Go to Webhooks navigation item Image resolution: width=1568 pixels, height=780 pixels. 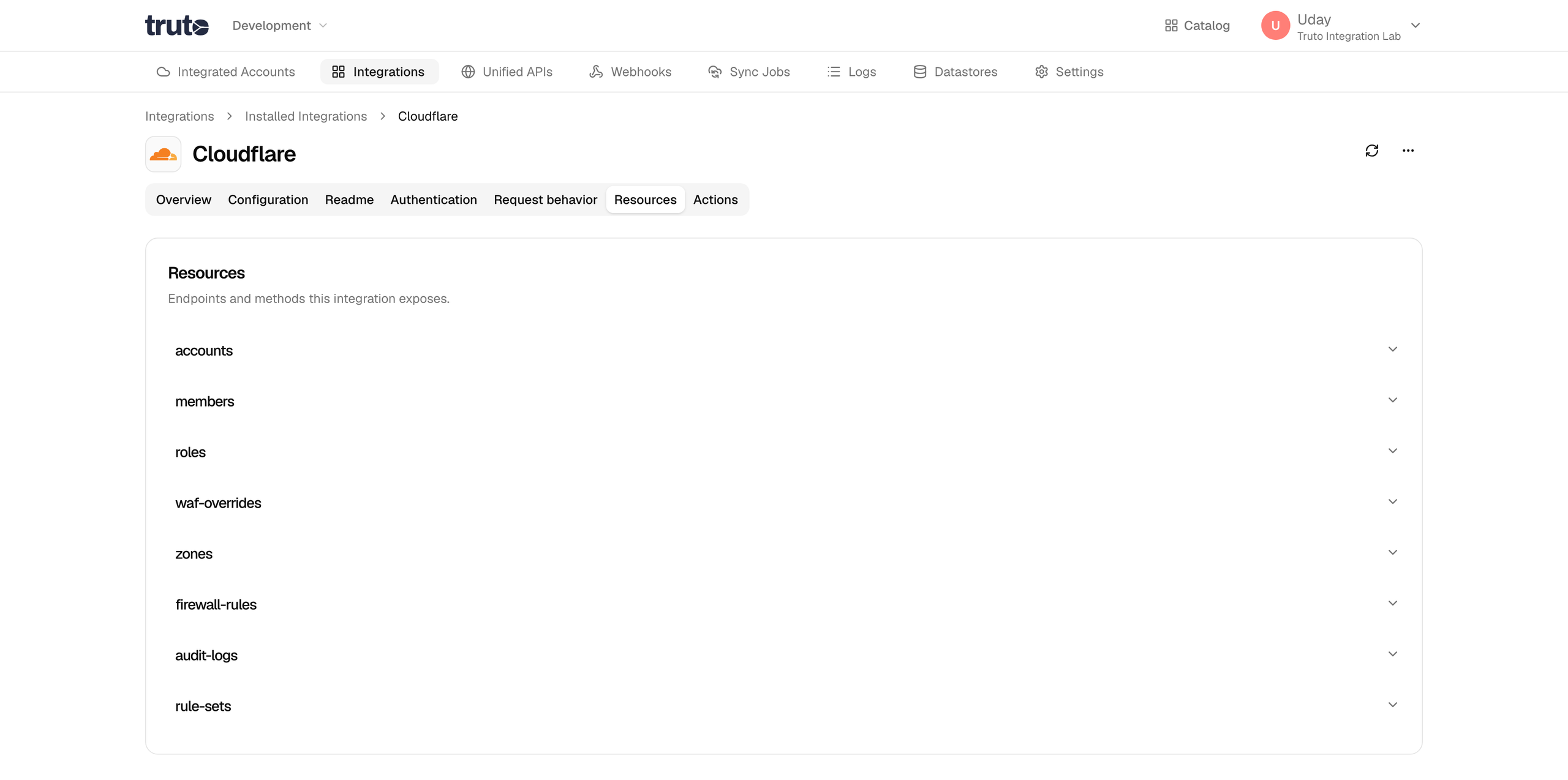tap(630, 72)
